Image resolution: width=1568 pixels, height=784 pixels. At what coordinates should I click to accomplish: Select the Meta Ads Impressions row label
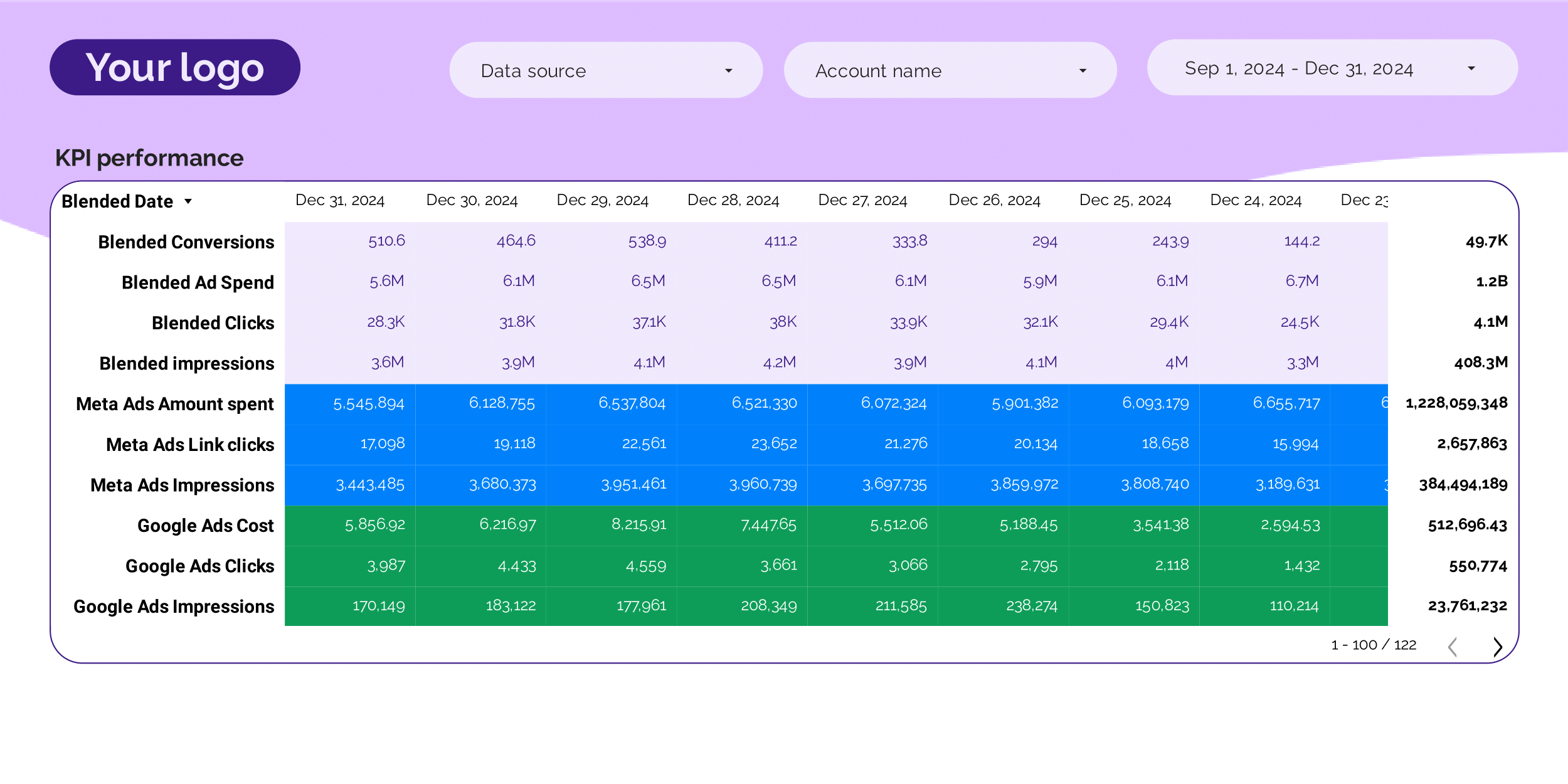pyautogui.click(x=182, y=485)
